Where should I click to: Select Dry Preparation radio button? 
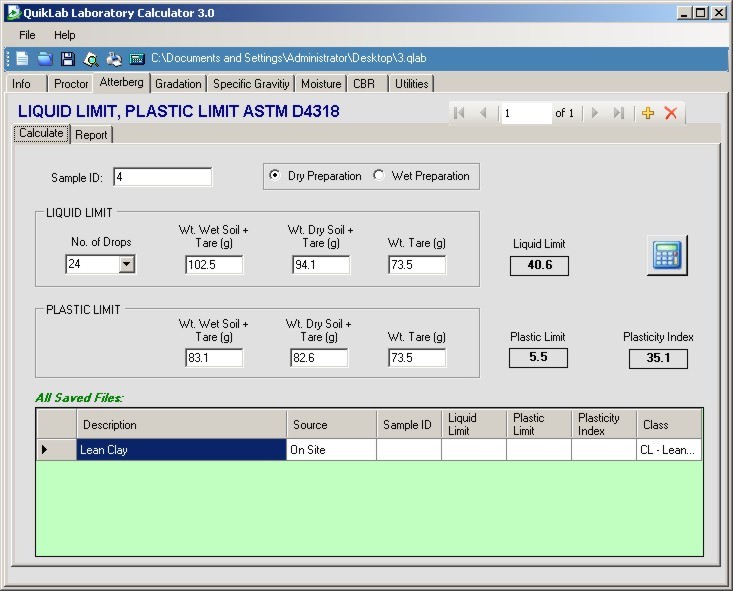[274, 175]
